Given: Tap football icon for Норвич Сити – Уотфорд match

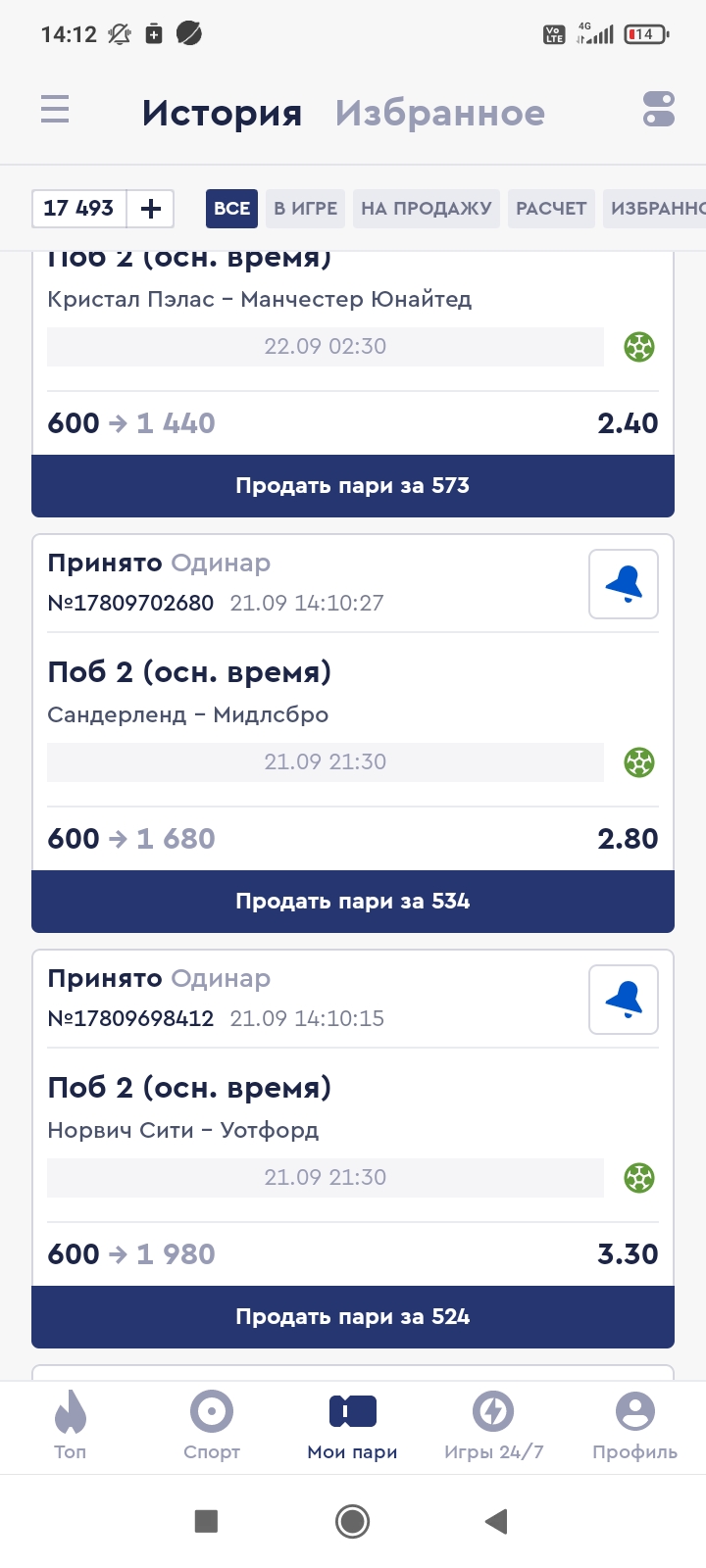Looking at the screenshot, I should [639, 1178].
